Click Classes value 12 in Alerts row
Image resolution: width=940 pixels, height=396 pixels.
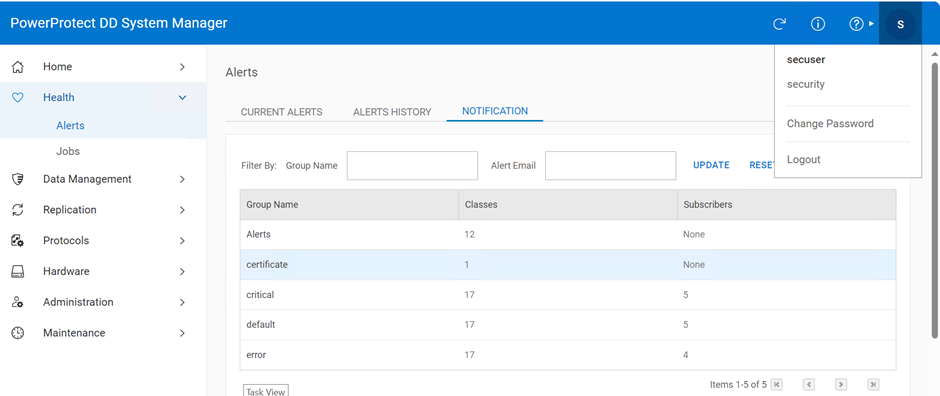point(469,235)
